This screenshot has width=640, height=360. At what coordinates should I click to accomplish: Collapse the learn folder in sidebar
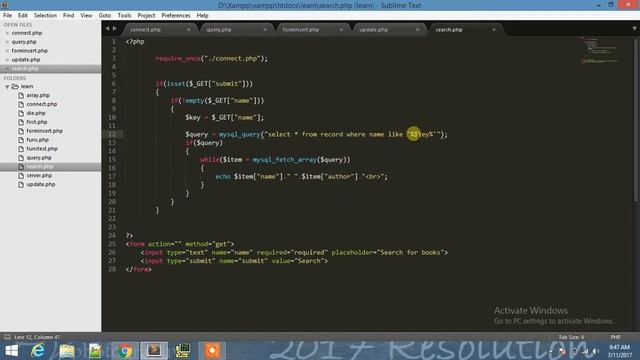tap(7, 87)
